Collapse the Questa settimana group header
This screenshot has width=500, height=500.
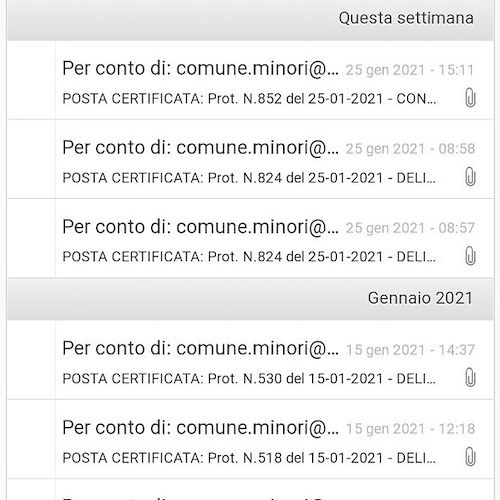point(250,20)
